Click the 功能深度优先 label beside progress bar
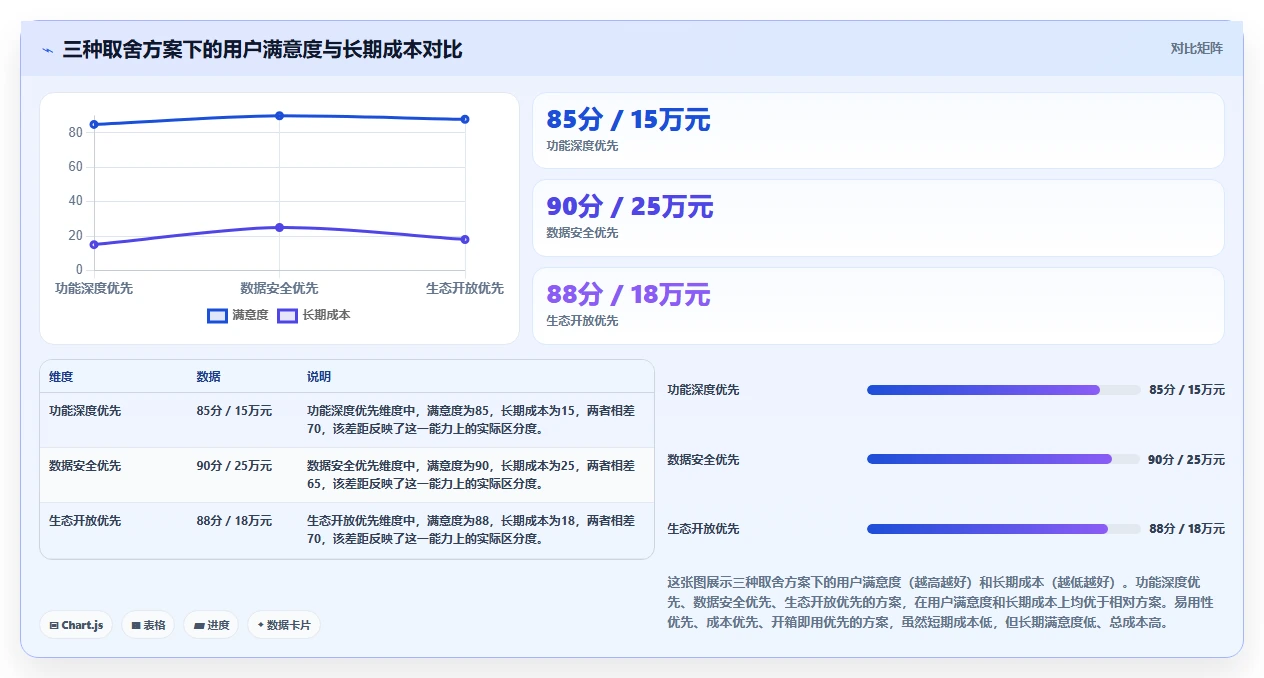The width and height of the screenshot is (1264, 678). 703,390
